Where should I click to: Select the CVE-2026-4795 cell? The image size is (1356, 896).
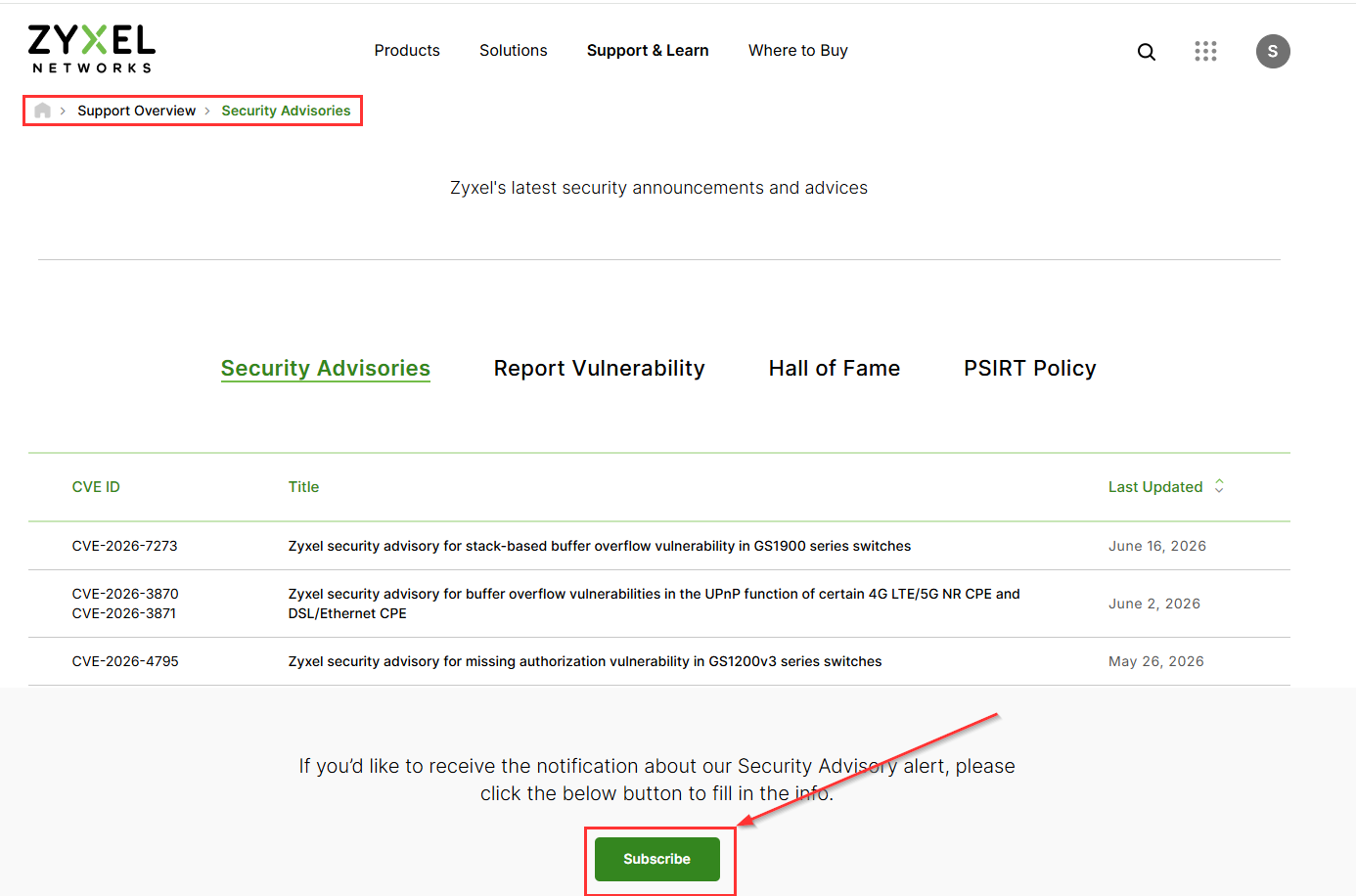click(x=125, y=661)
